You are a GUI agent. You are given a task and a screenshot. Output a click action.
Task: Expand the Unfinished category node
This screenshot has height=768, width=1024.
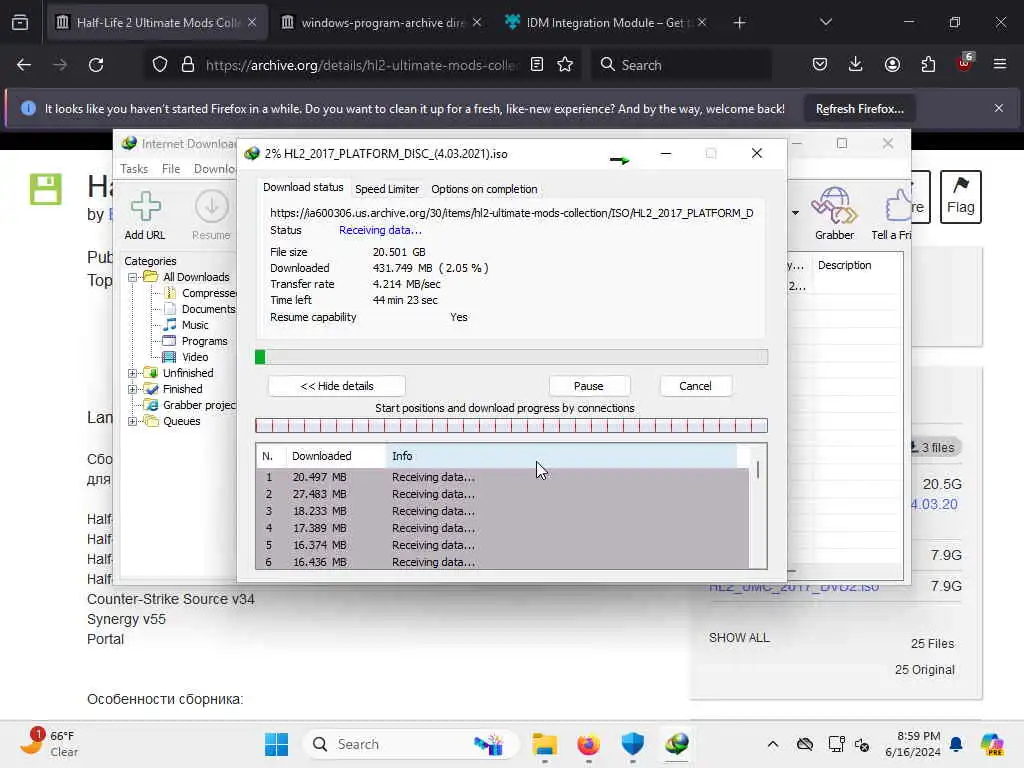coord(133,373)
